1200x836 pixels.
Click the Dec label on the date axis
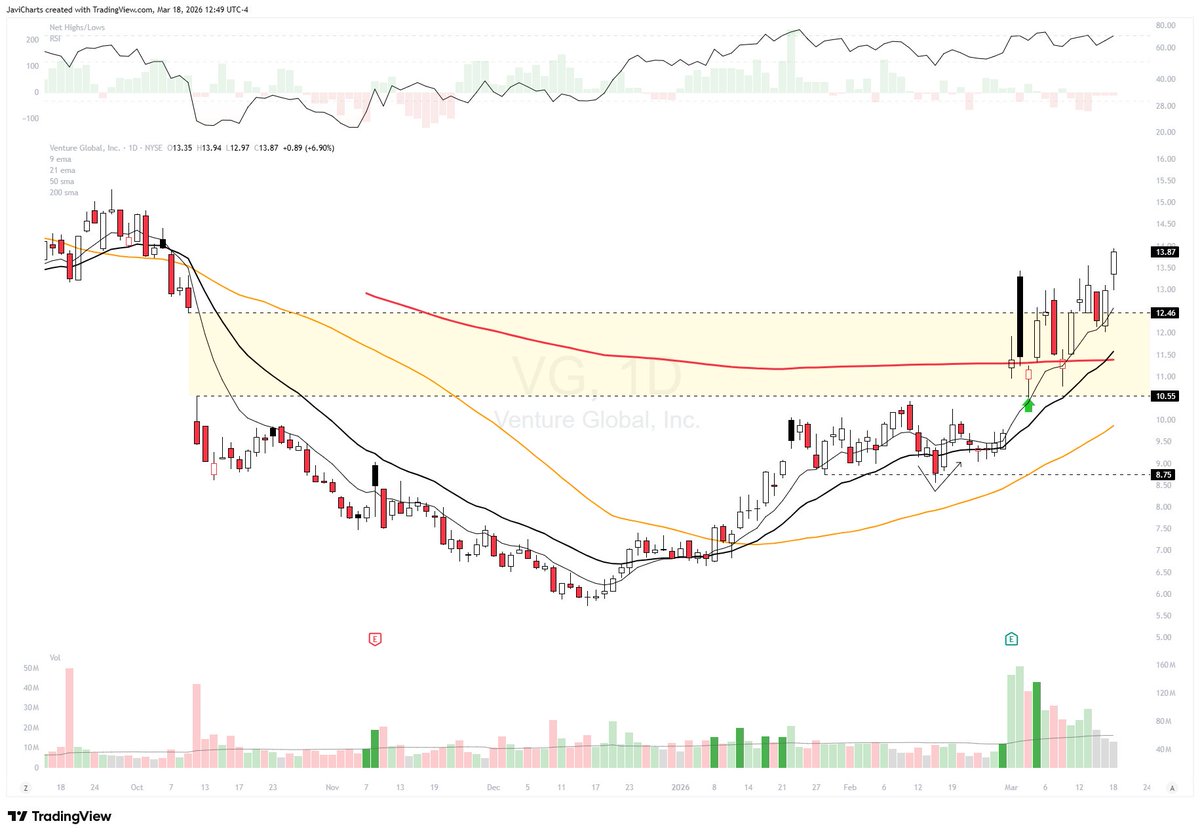tap(493, 788)
